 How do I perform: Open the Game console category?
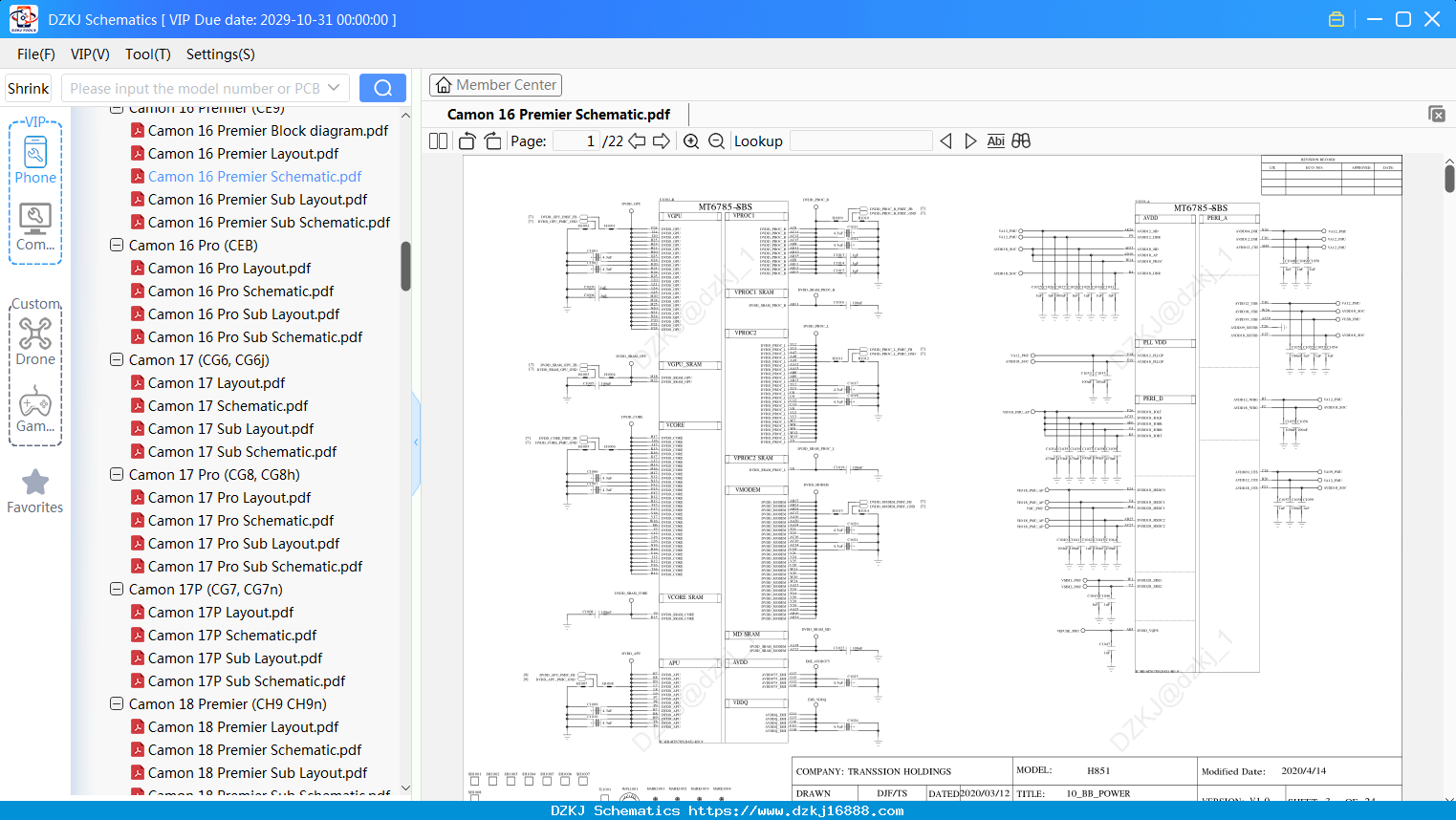35,409
